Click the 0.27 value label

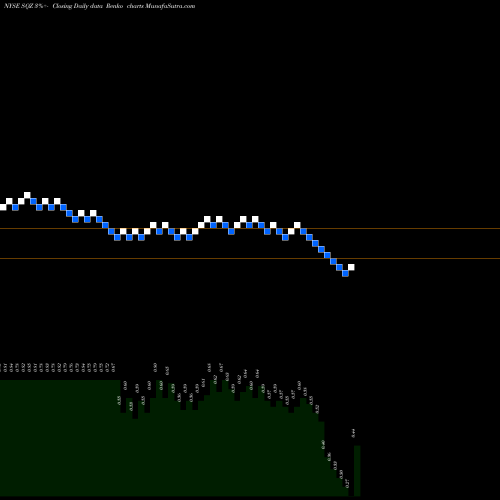(347, 483)
